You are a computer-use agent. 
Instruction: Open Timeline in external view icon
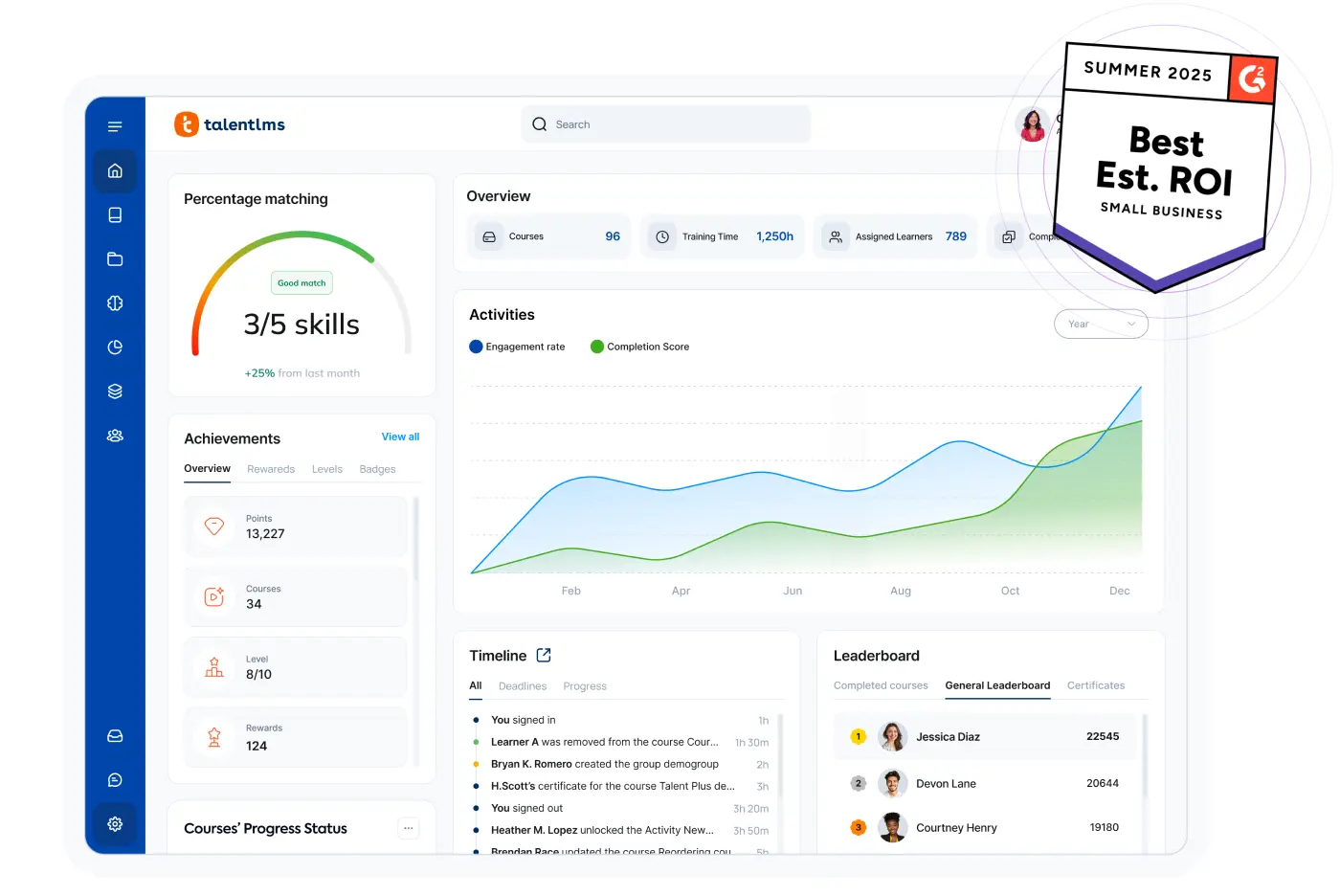click(x=544, y=656)
